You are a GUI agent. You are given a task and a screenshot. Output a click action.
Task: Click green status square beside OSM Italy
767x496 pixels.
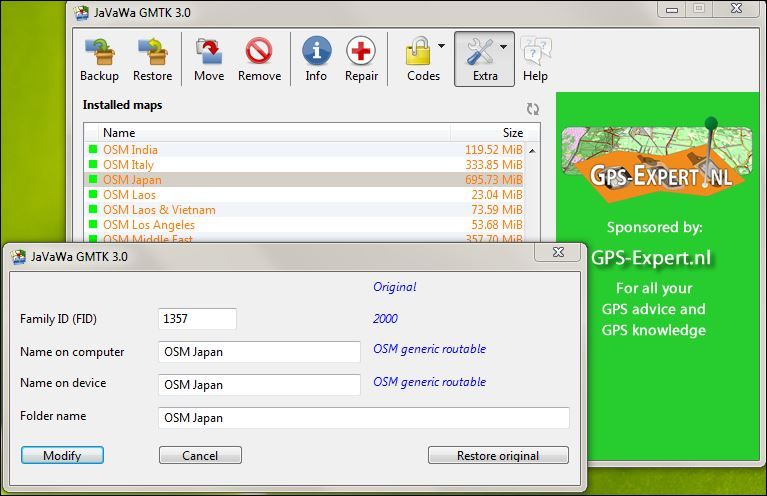[x=93, y=164]
